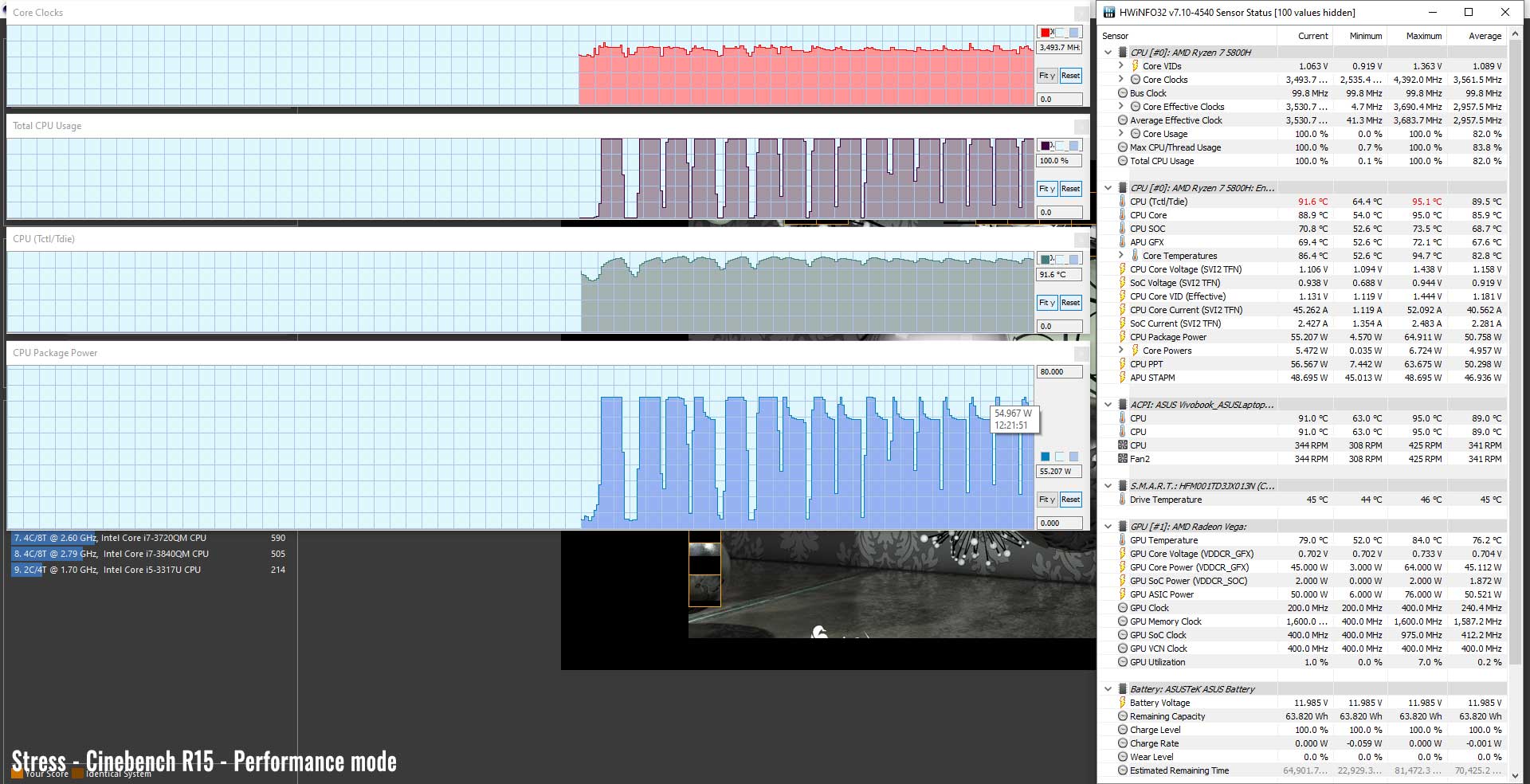Expand the Core VIDs sensor row

(1121, 66)
